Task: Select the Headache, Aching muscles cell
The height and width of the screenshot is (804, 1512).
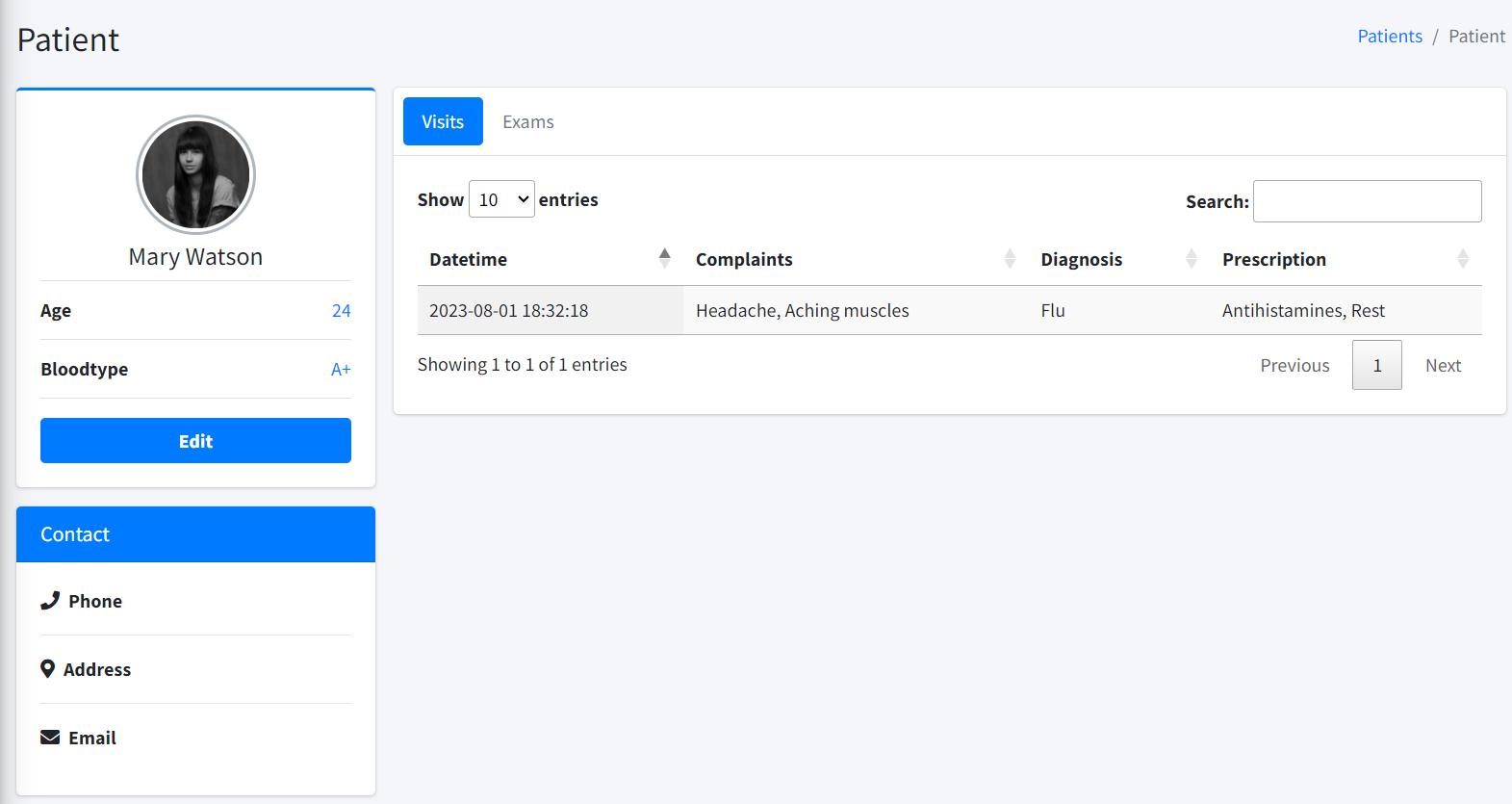Action: [857, 310]
